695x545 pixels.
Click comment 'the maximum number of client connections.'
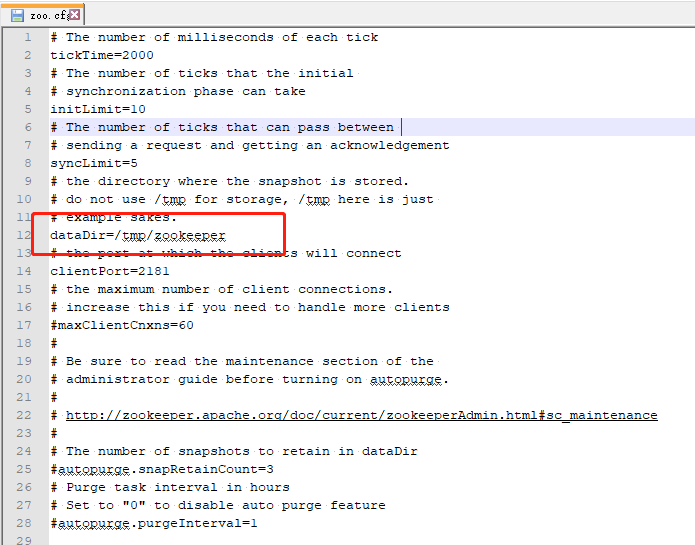click(x=229, y=289)
